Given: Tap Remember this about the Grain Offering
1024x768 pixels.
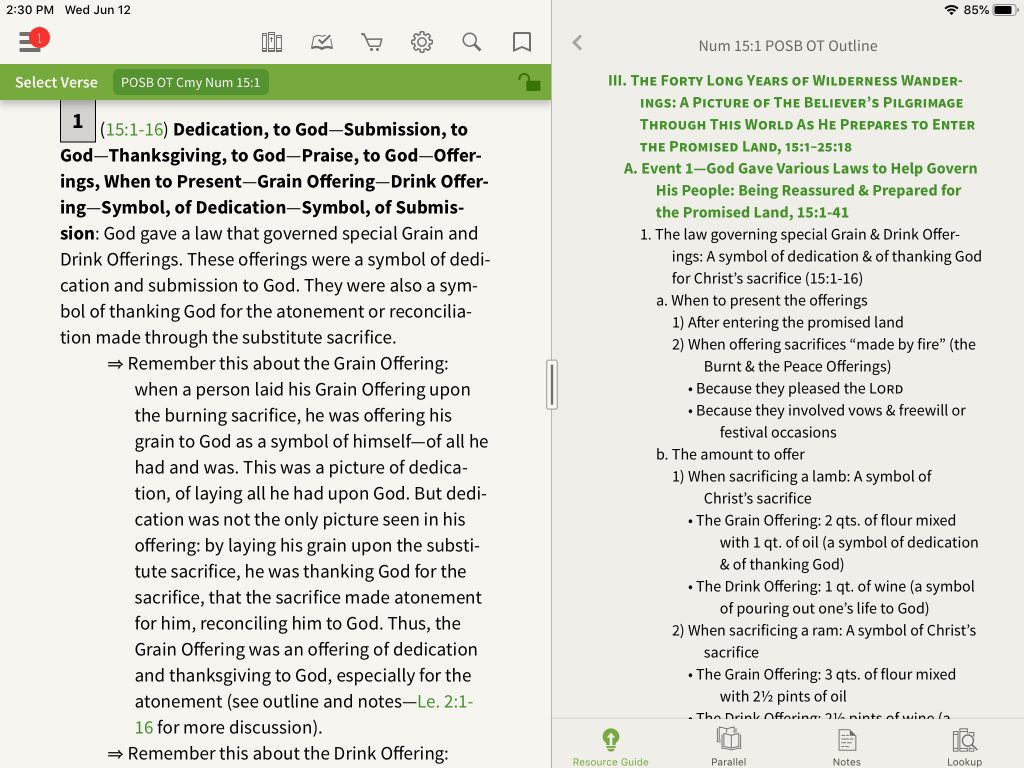Looking at the screenshot, I should pyautogui.click(x=278, y=364).
